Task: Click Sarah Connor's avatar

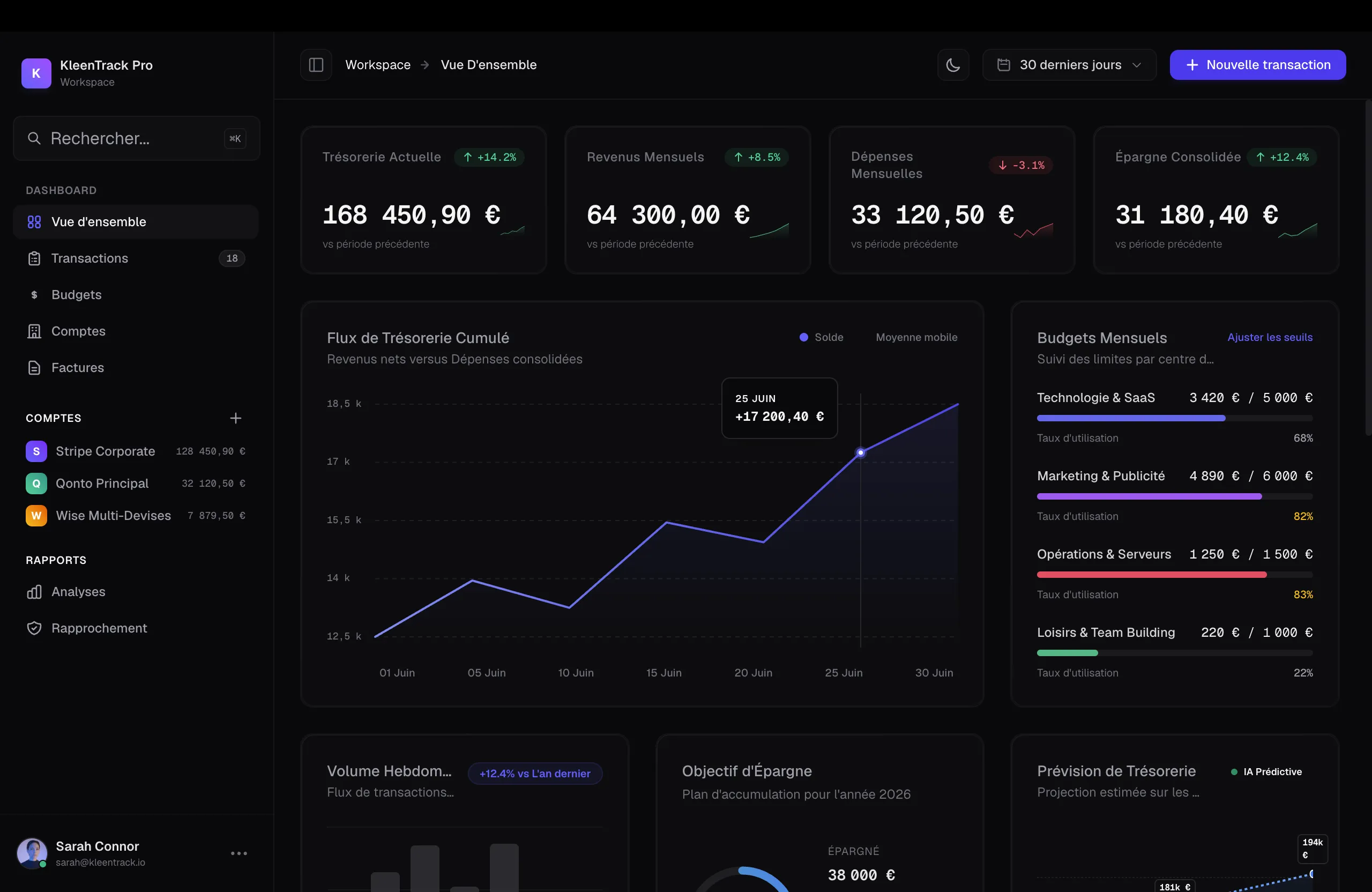Action: point(32,853)
